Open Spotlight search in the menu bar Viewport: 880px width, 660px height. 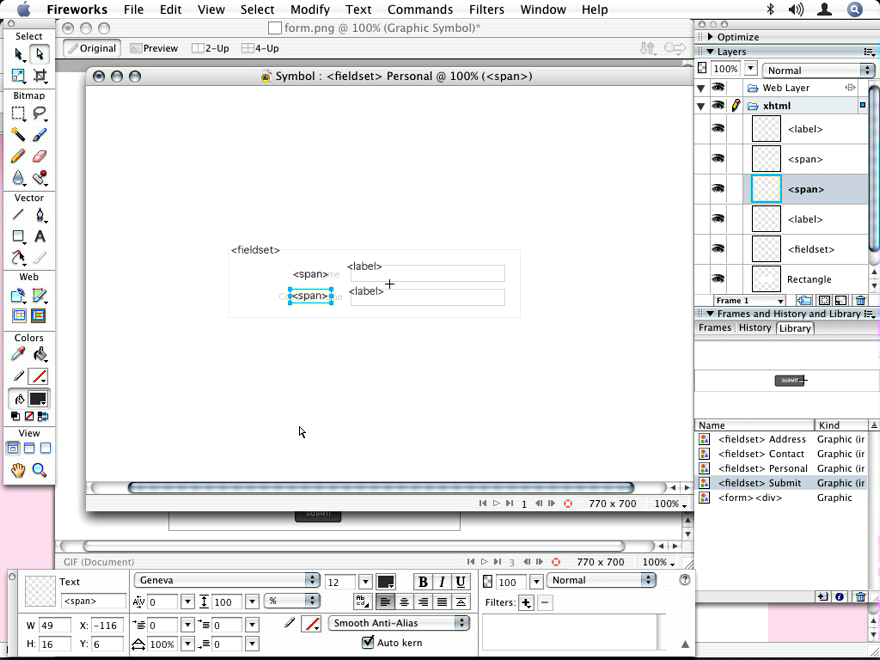pyautogui.click(x=855, y=10)
